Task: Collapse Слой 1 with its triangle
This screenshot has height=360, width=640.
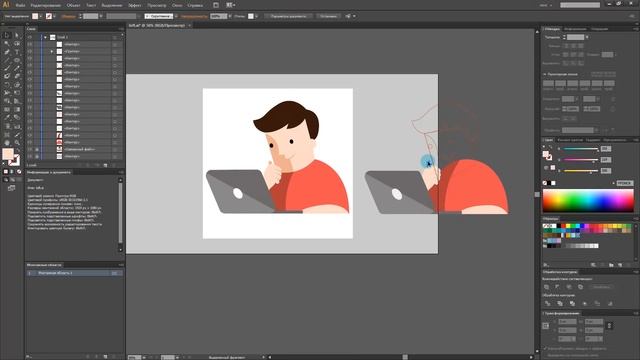Action: point(45,37)
